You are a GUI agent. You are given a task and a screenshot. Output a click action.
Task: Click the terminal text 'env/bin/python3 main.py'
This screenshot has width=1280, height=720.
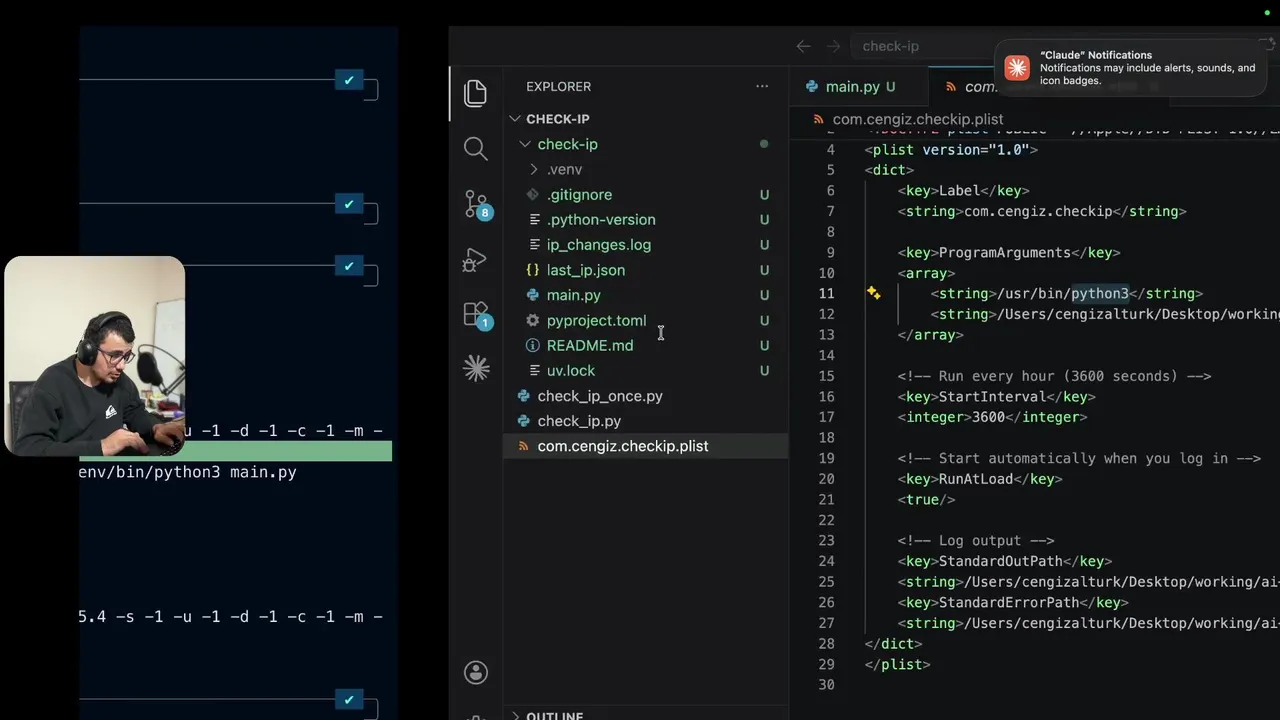(188, 472)
